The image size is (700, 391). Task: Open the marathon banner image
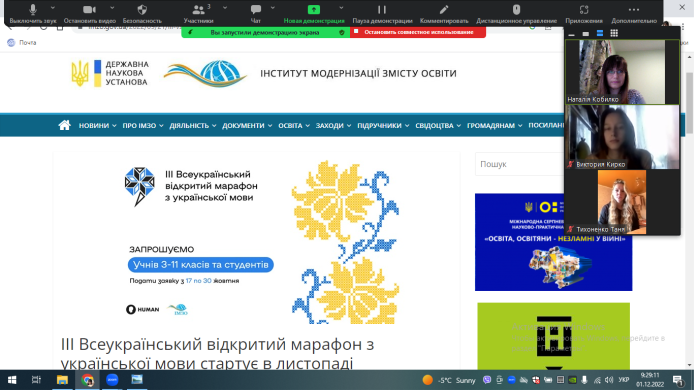256,241
